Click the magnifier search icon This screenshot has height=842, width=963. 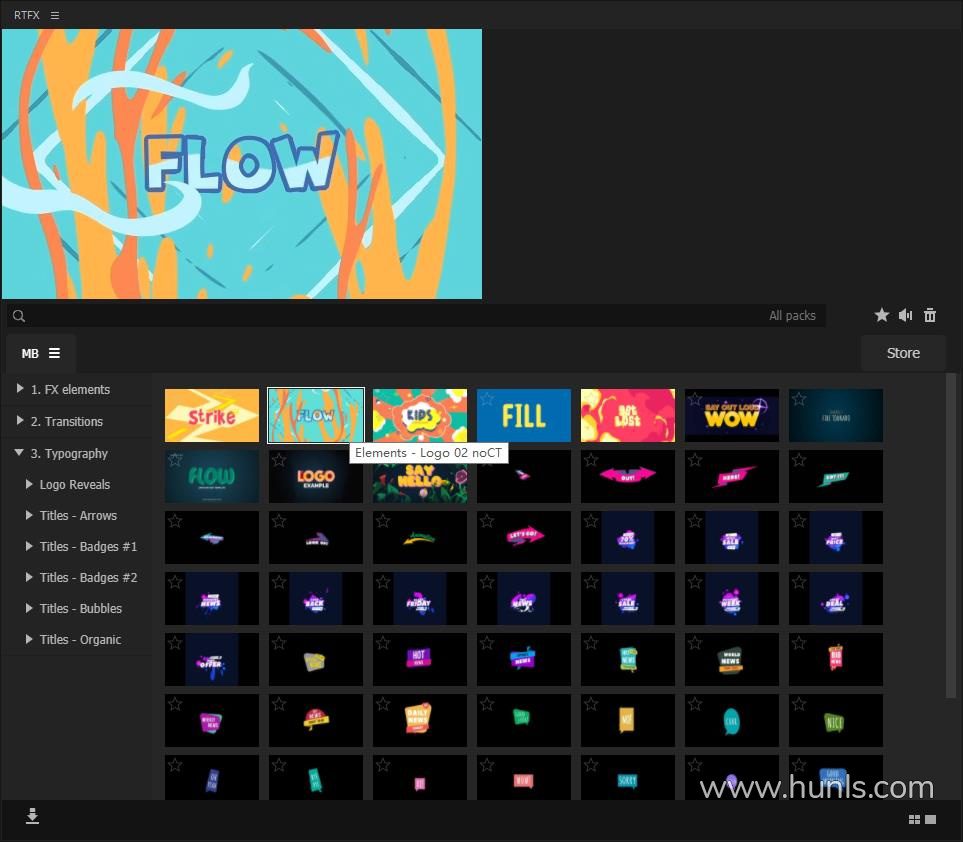click(x=19, y=316)
